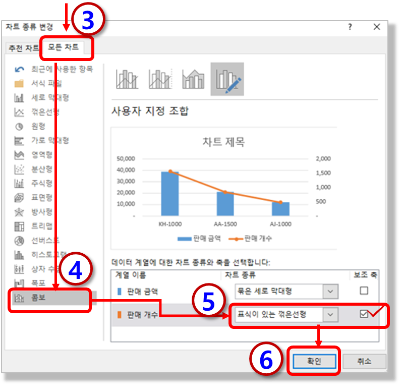Screen dimensions: 400x385
Task: Choose 방사형 radar chart category
Action: point(33,212)
